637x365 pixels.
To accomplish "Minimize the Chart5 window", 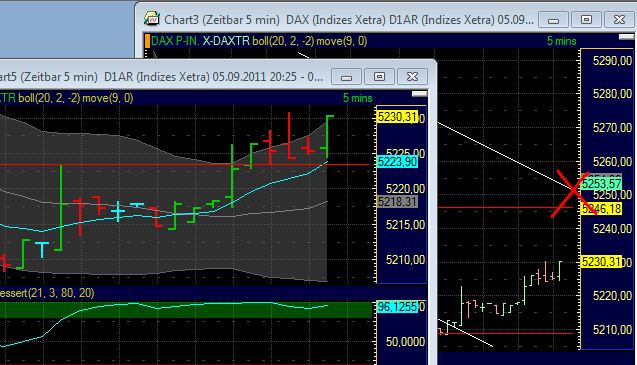I will coord(346,76).
